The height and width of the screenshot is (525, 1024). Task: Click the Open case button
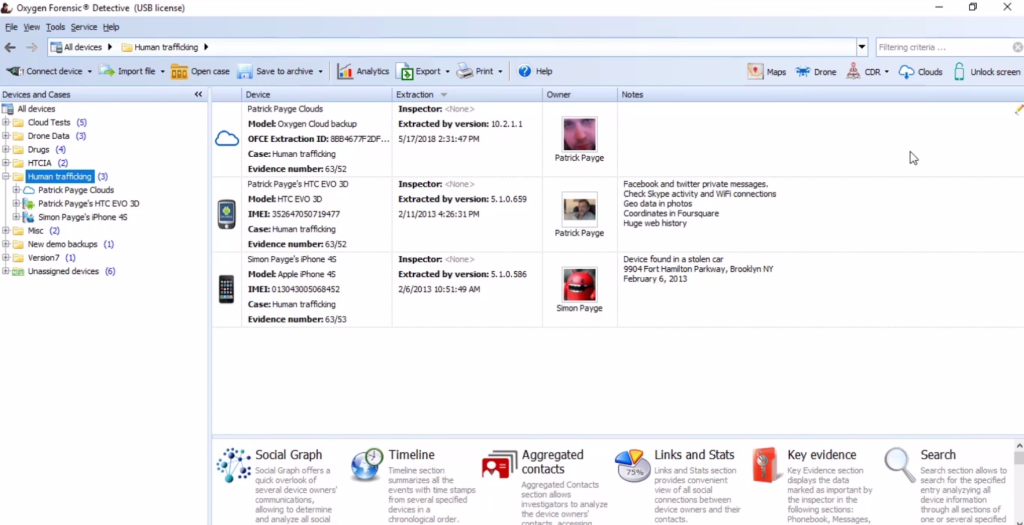tap(200, 72)
